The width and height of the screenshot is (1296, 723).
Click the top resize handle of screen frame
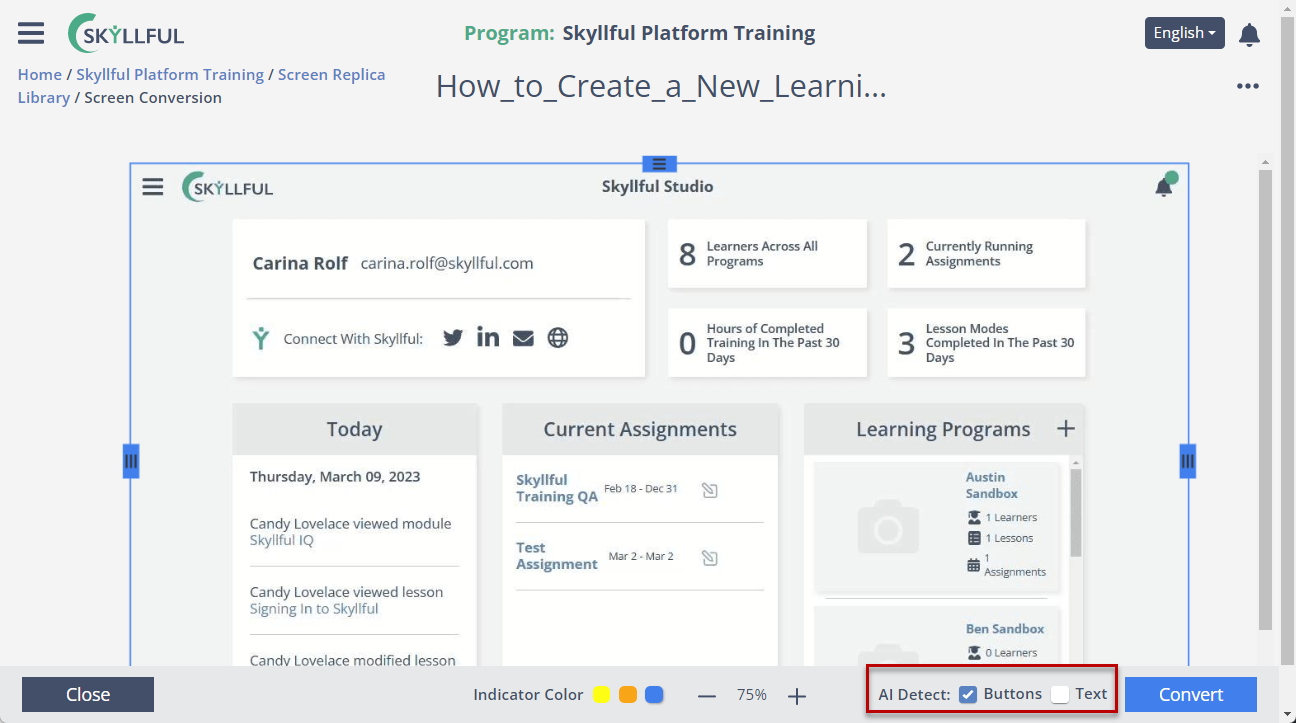coord(659,164)
